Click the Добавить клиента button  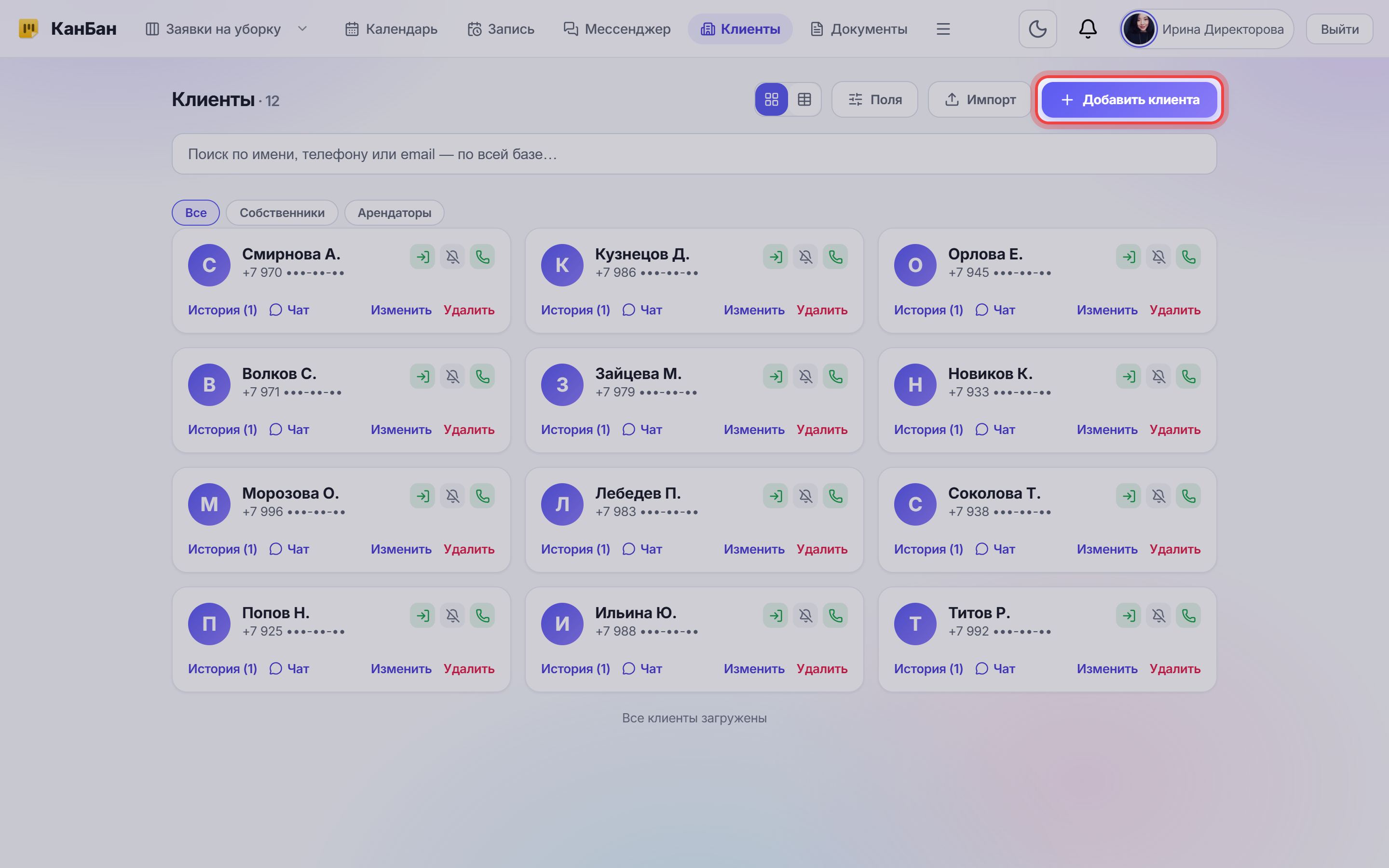pos(1129,99)
